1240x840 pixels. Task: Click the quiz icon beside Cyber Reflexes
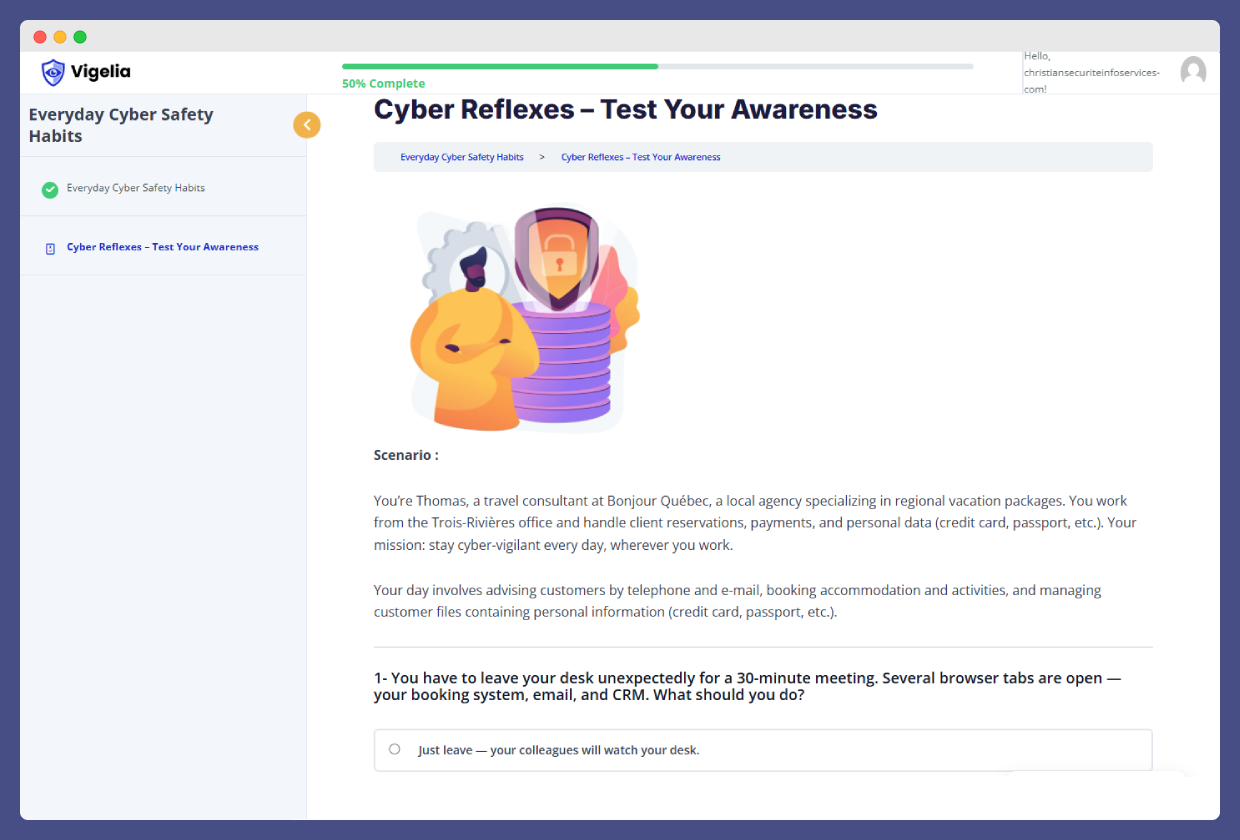pos(51,248)
